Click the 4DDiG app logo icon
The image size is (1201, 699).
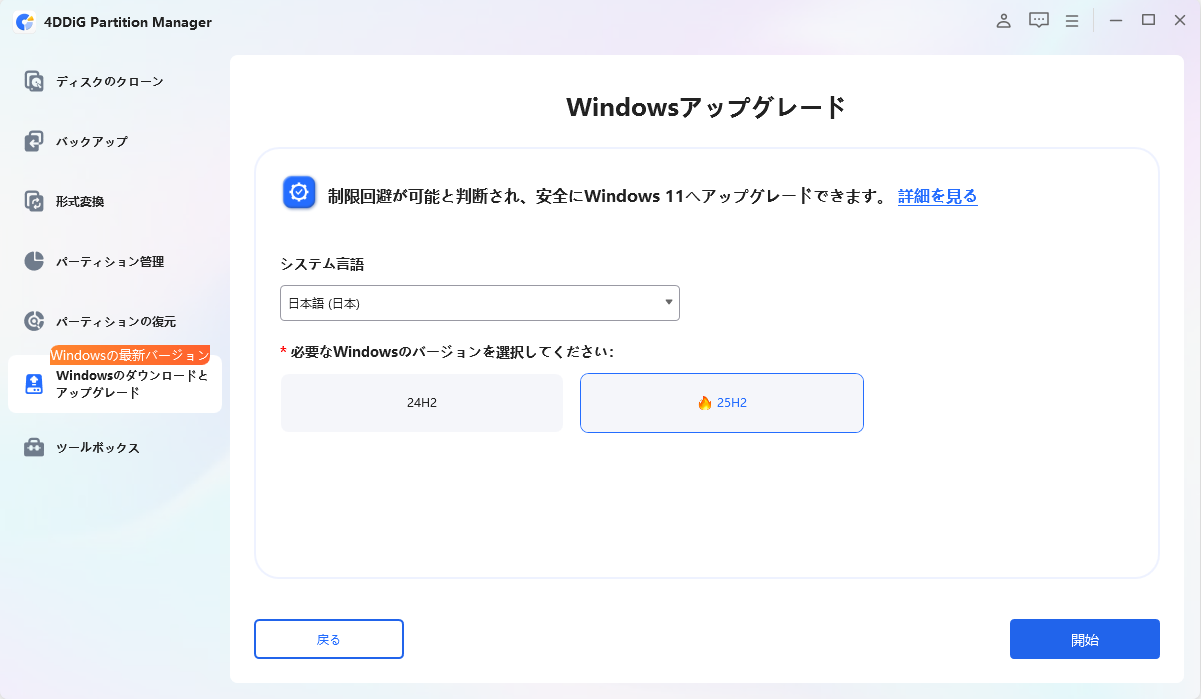[x=23, y=21]
